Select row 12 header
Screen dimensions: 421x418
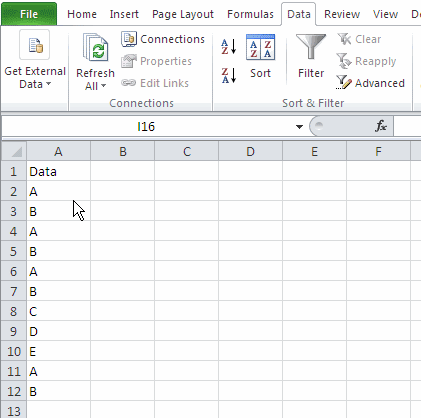(x=14, y=391)
